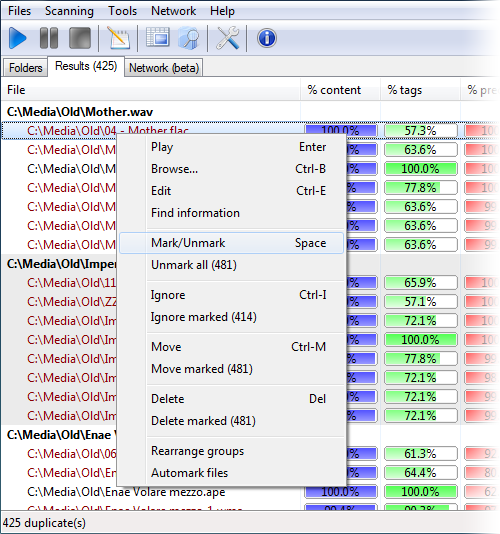Select Move marked (481)
This screenshot has width=500, height=534.
point(232,369)
